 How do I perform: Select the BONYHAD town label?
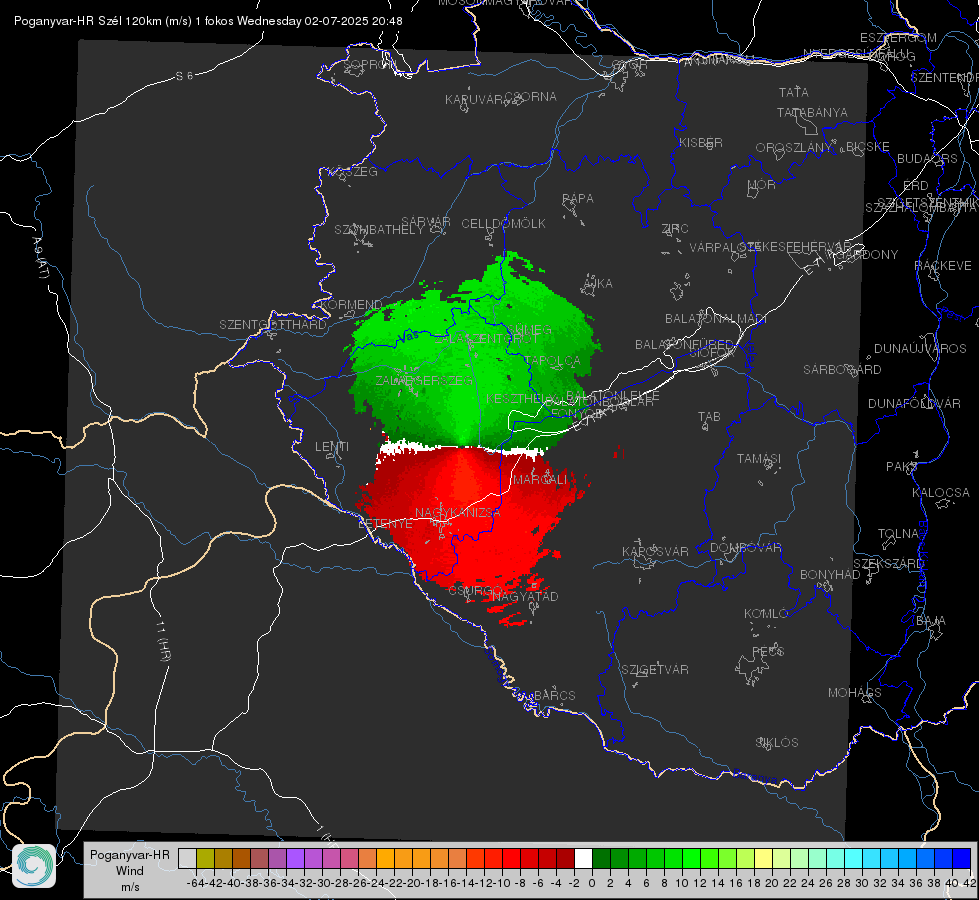click(830, 575)
